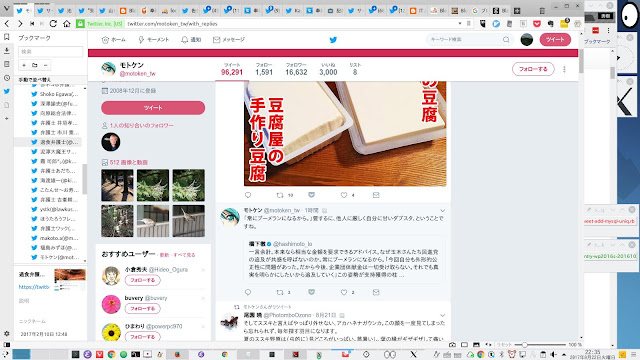Send tofu tweet via direct message icon
This screenshot has height=360, width=640.
point(376,195)
